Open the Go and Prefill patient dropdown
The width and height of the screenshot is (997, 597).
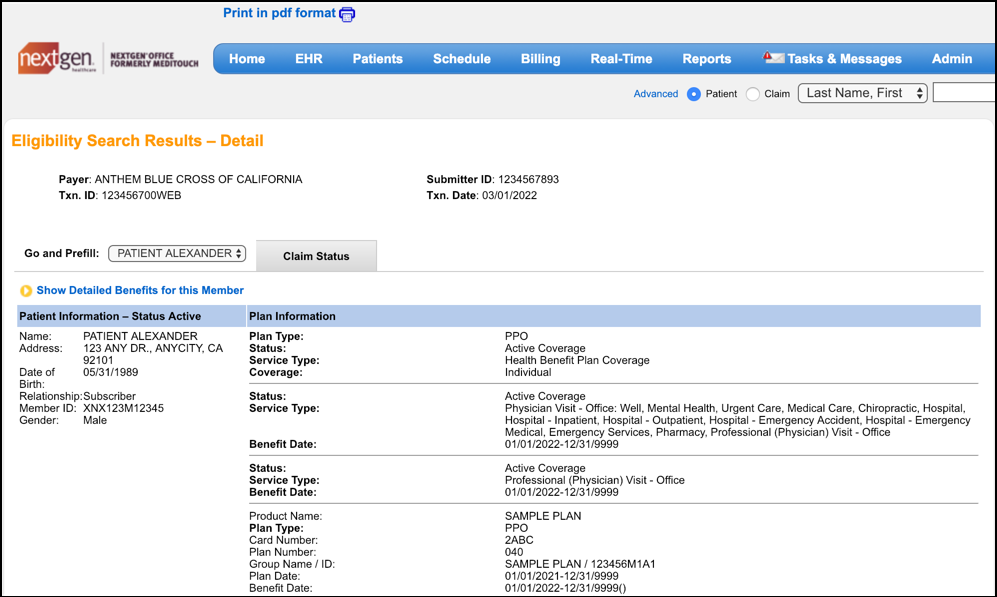(x=177, y=253)
